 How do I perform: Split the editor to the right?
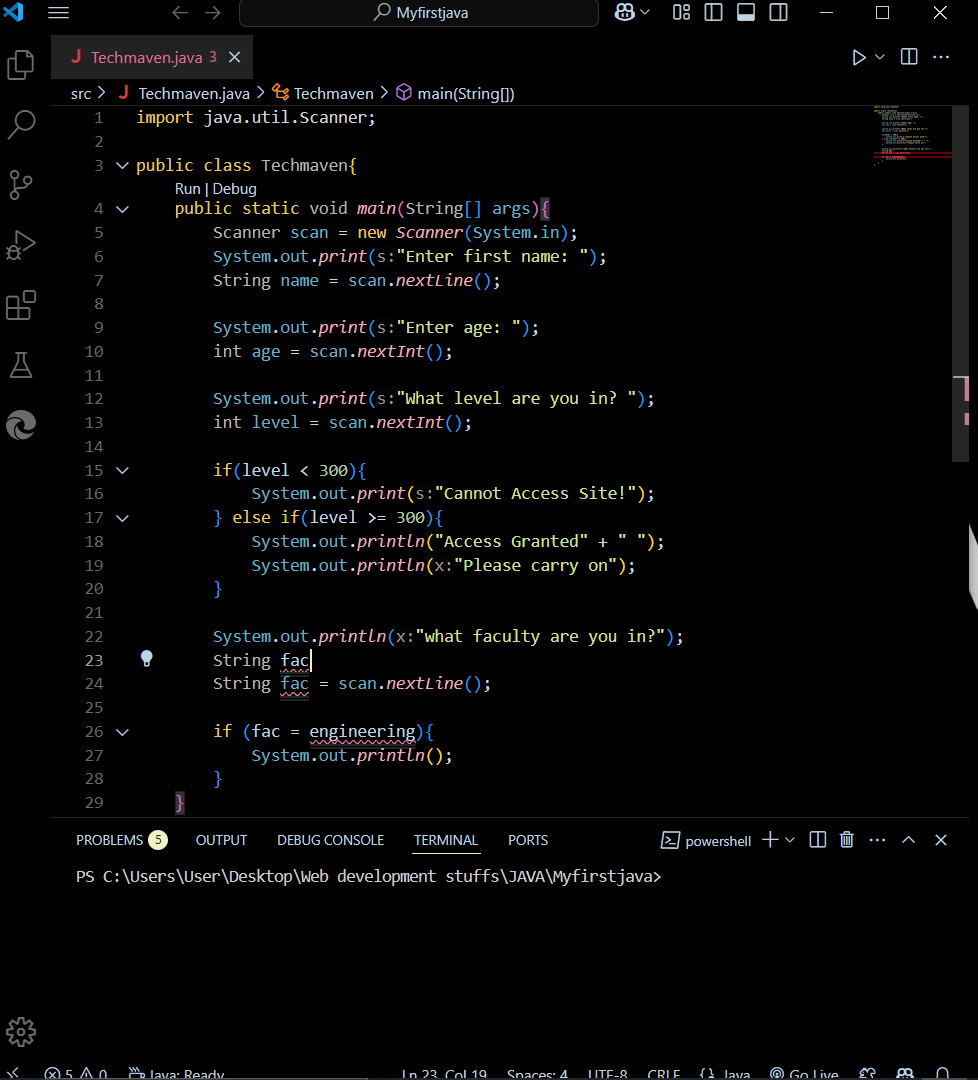909,57
